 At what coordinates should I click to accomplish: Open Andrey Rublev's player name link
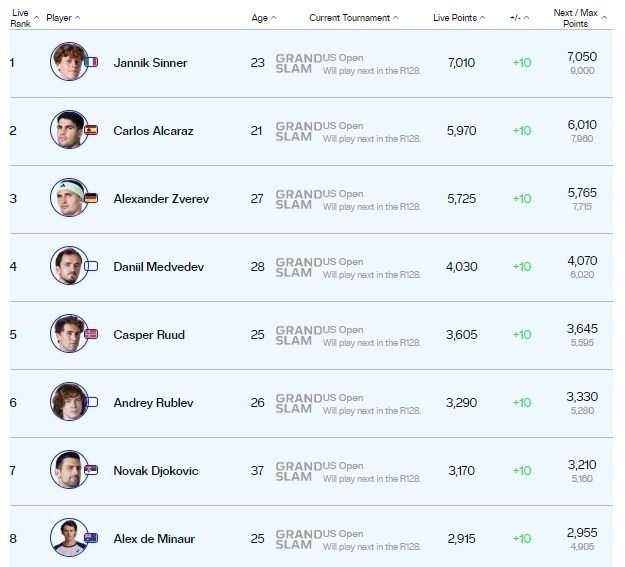point(153,402)
